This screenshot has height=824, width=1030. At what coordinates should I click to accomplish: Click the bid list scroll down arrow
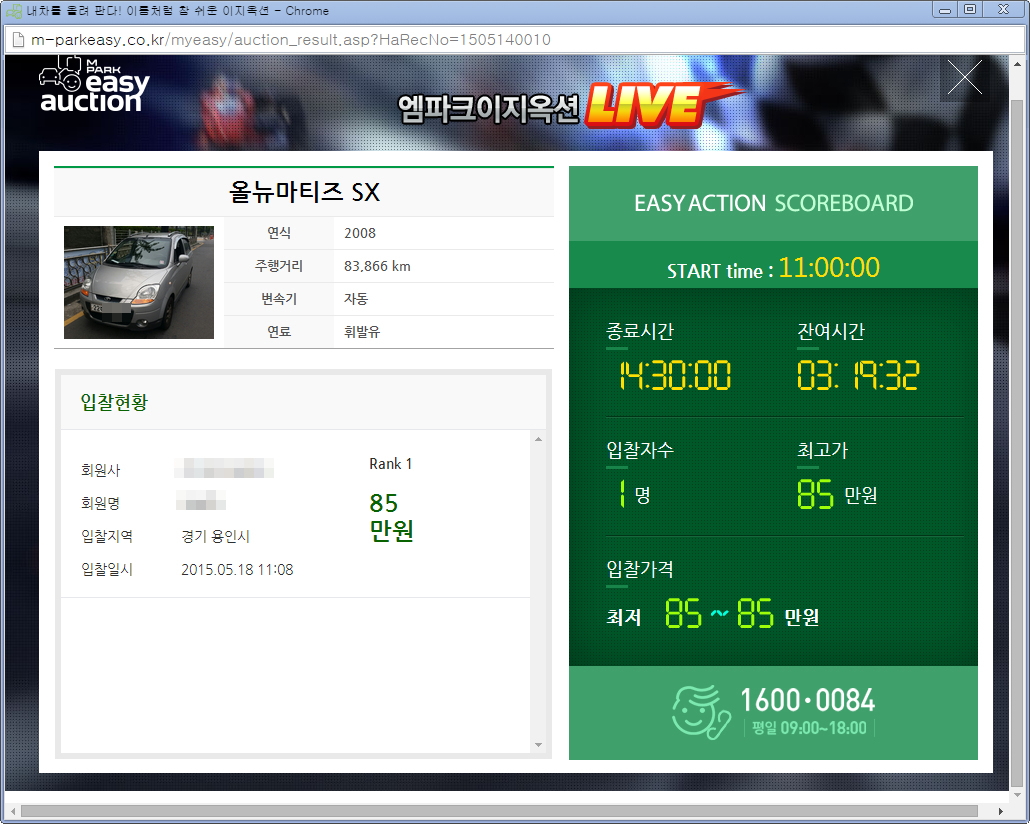[539, 744]
